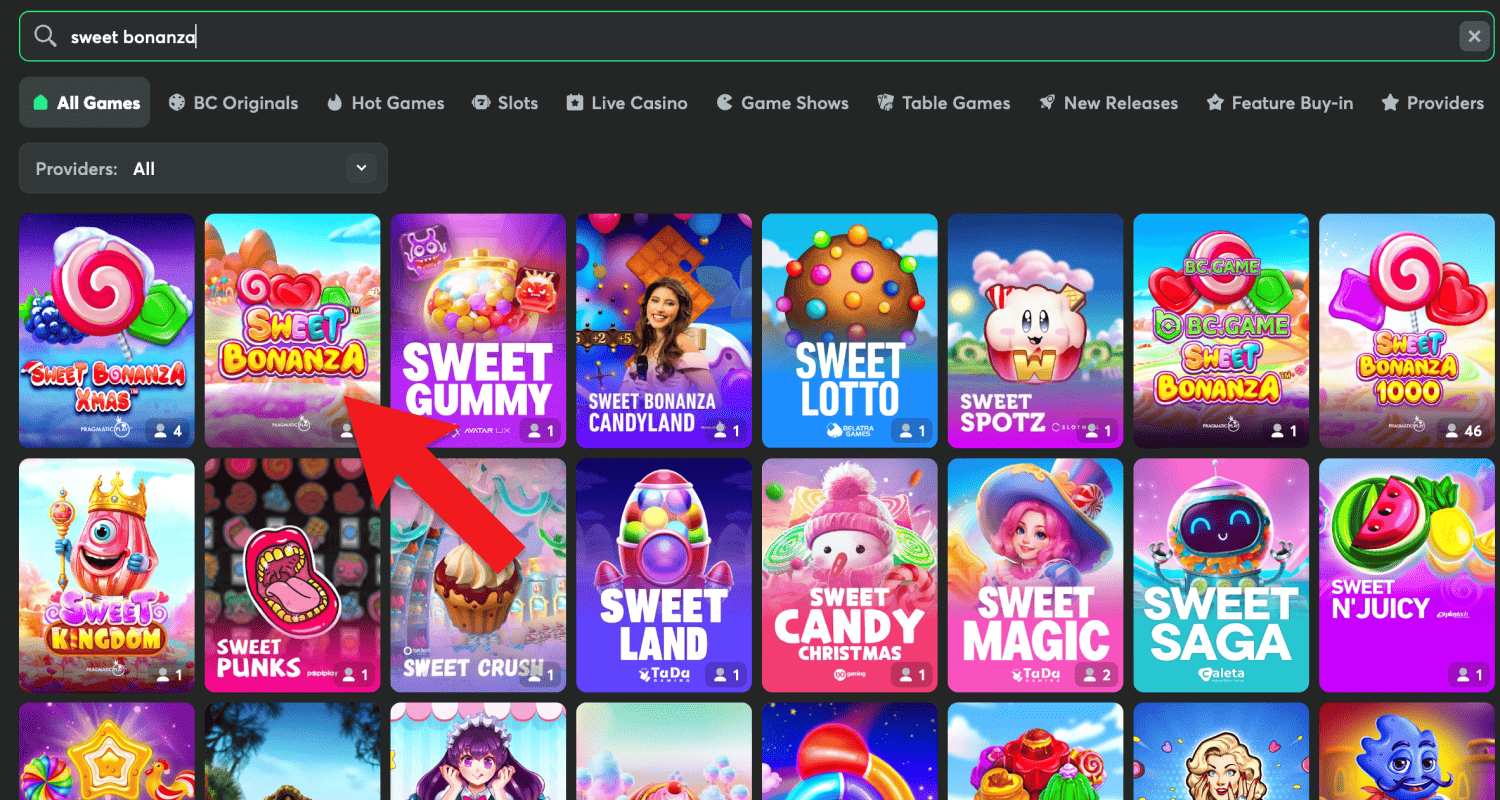
Task: Click player count on Sweet Bonanza Xmas
Action: [167, 431]
